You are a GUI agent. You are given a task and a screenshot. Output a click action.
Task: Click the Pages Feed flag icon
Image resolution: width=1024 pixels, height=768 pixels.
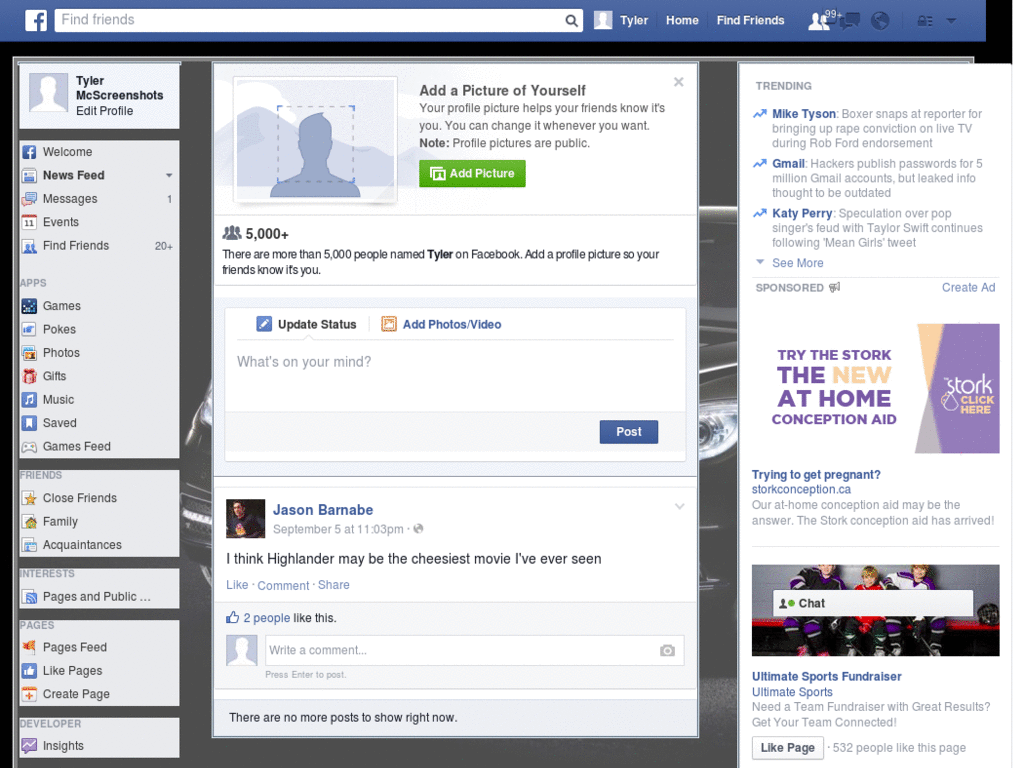(x=29, y=647)
